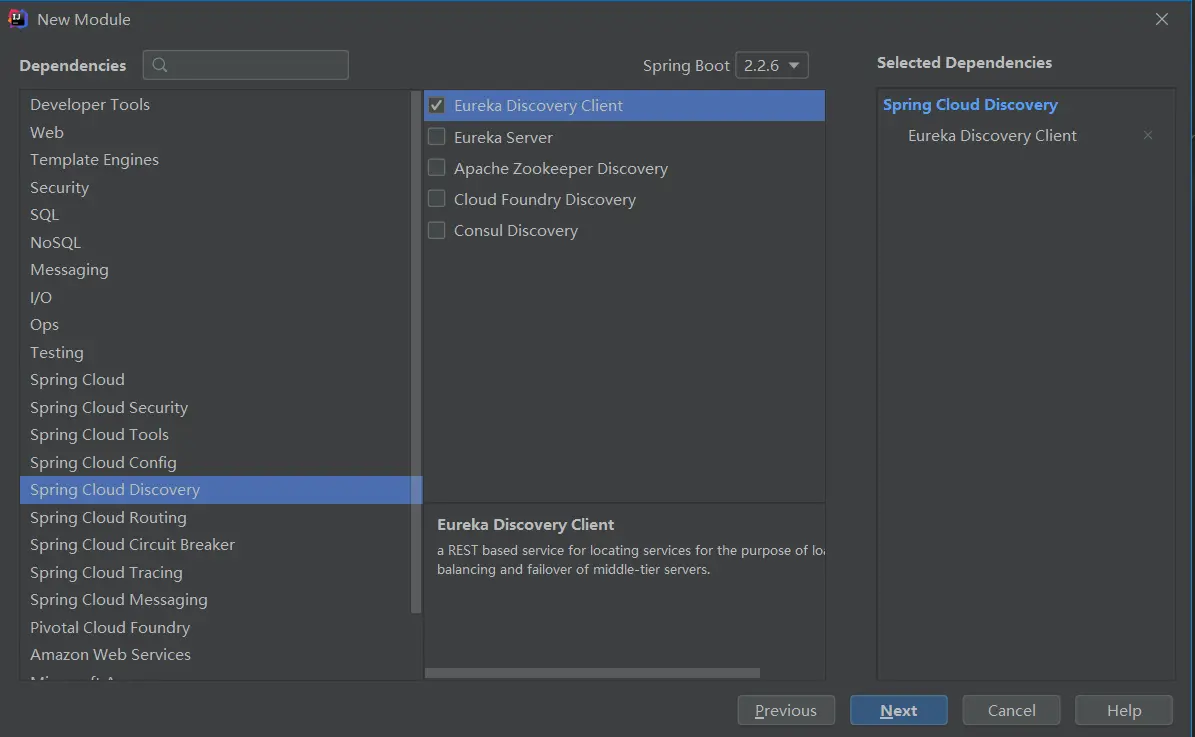Remove Eureka Discovery Client with the x icon
The image size is (1195, 737).
point(1148,135)
